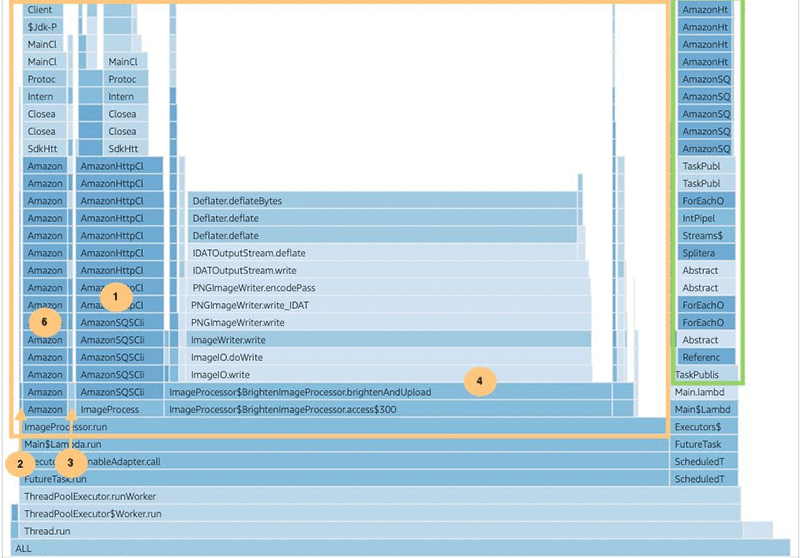Select BrightenImageProcessor.brightenAndUpload frame
The width and height of the screenshot is (800, 558).
[388, 392]
